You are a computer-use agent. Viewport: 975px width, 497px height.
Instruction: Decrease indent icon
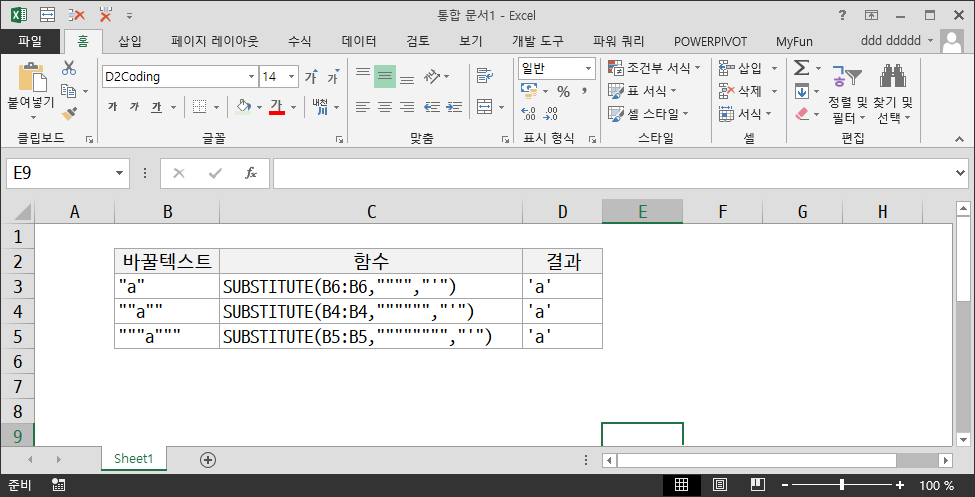432,107
